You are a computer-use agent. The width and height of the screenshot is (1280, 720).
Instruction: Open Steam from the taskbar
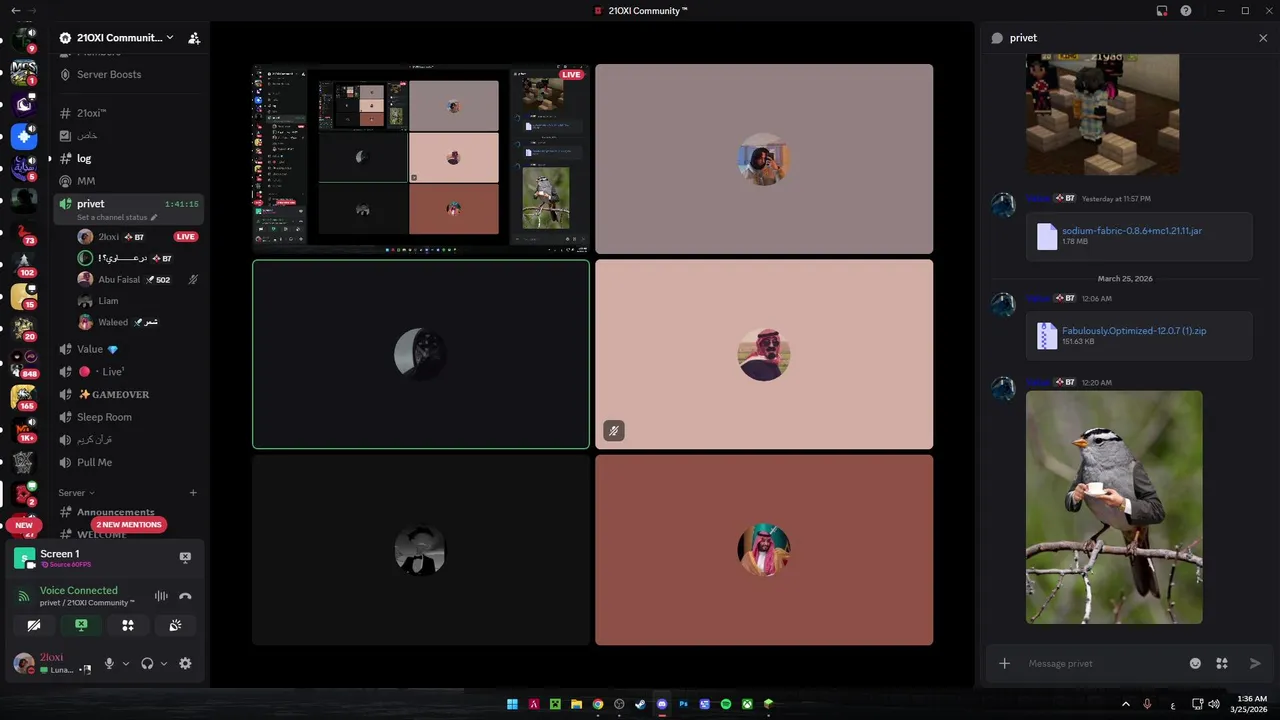640,704
